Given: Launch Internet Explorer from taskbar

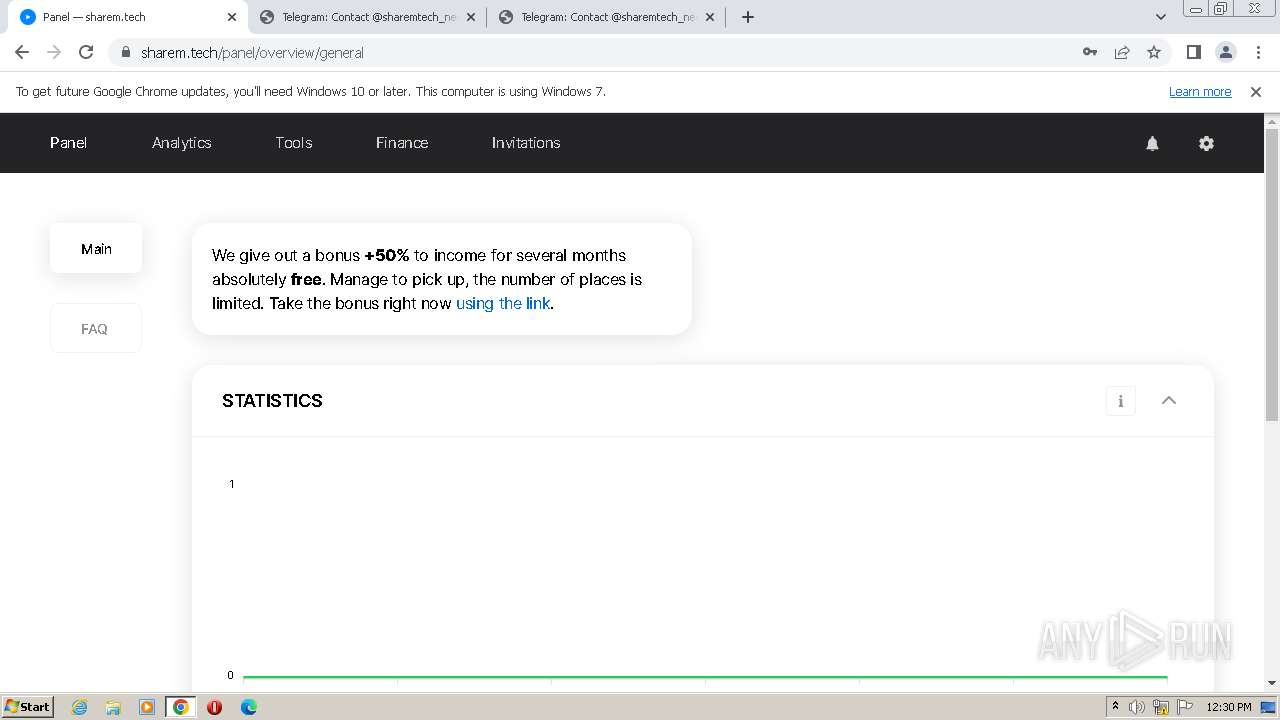Looking at the screenshot, I should click(80, 707).
